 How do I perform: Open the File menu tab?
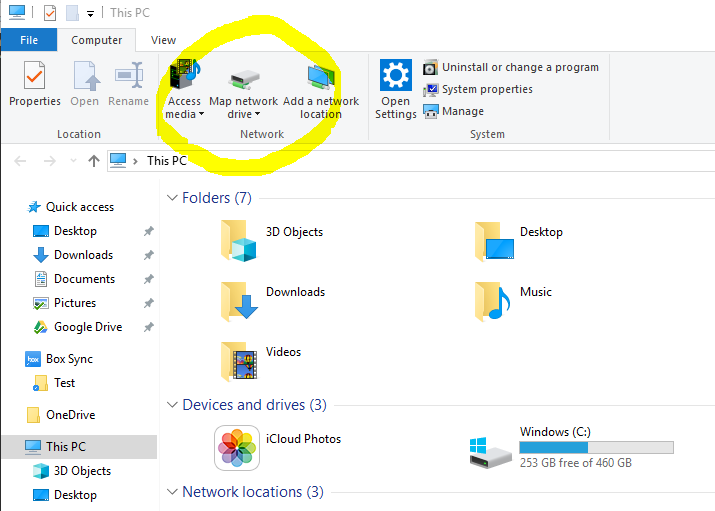pos(29,40)
